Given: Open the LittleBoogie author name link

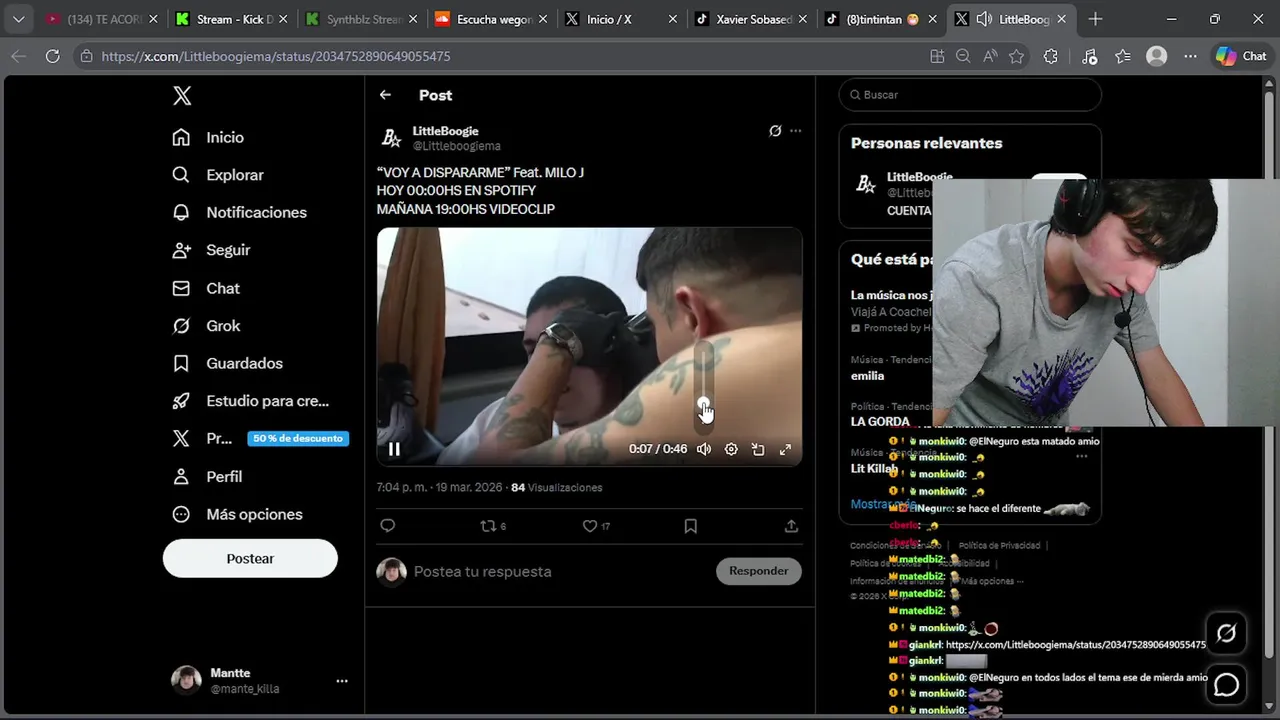Looking at the screenshot, I should (x=445, y=131).
